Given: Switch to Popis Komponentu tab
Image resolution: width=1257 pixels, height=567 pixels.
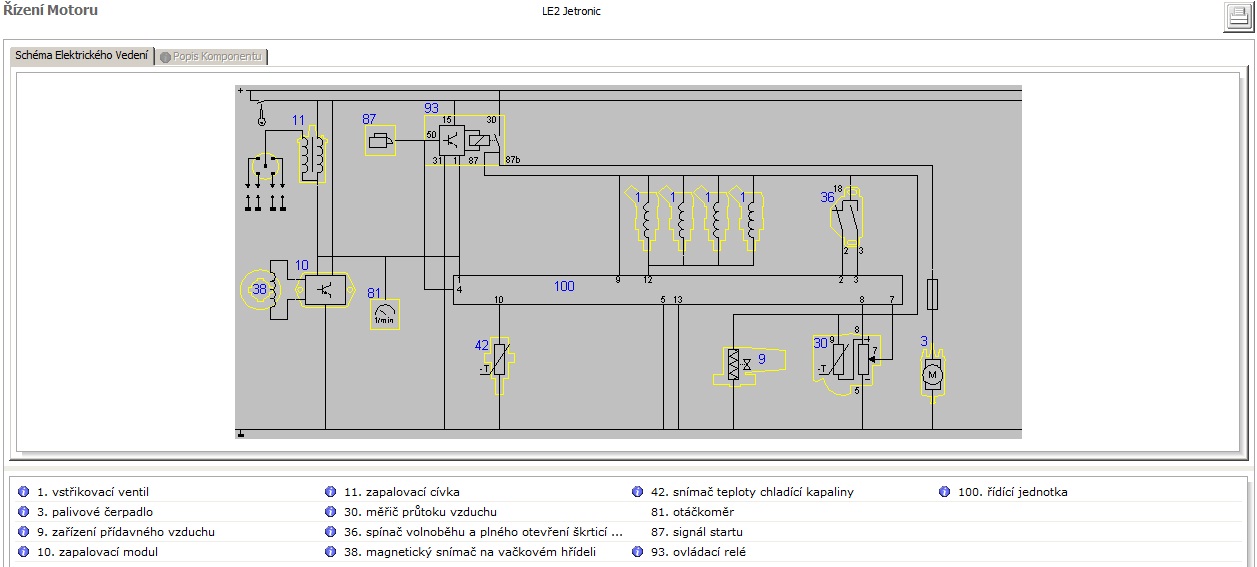Looking at the screenshot, I should [x=211, y=57].
